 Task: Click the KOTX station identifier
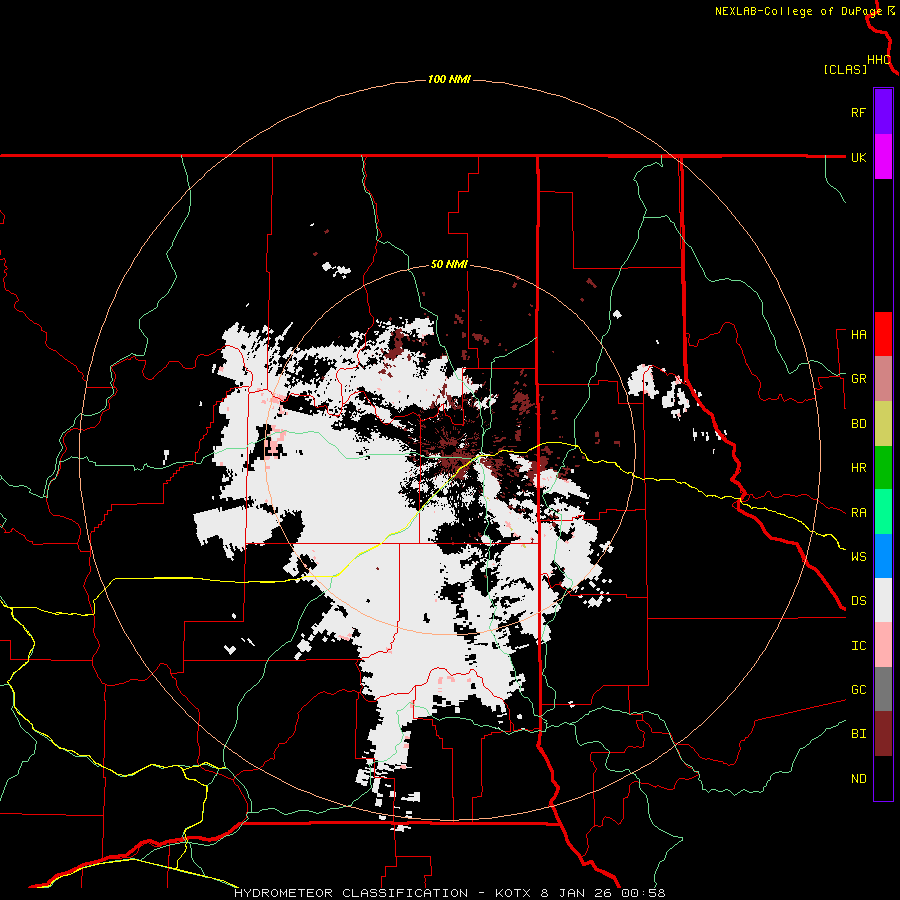coord(514,893)
